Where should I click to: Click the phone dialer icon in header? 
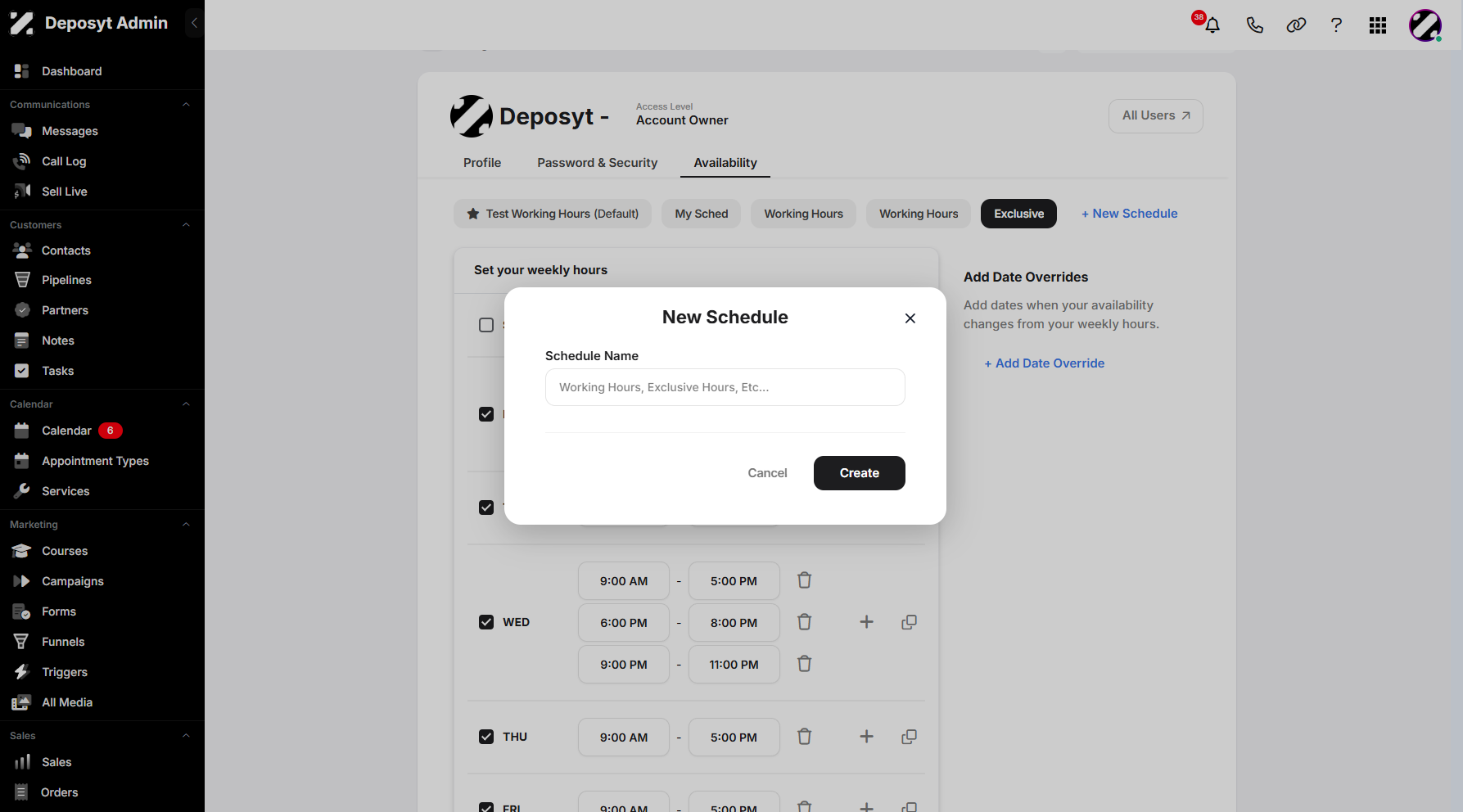click(1254, 25)
